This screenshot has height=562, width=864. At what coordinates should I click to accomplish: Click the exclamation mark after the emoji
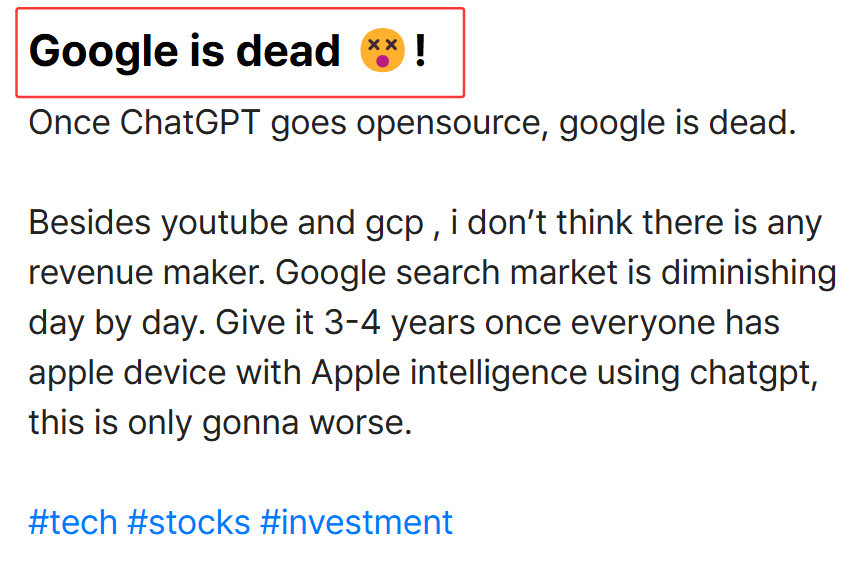pos(420,51)
